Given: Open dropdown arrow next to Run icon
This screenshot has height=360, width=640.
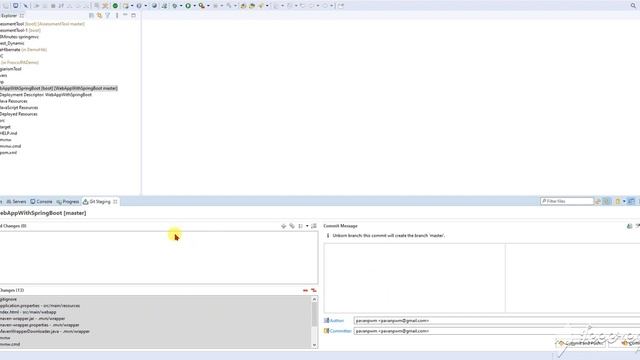Looking at the screenshot, I should 194,6.
